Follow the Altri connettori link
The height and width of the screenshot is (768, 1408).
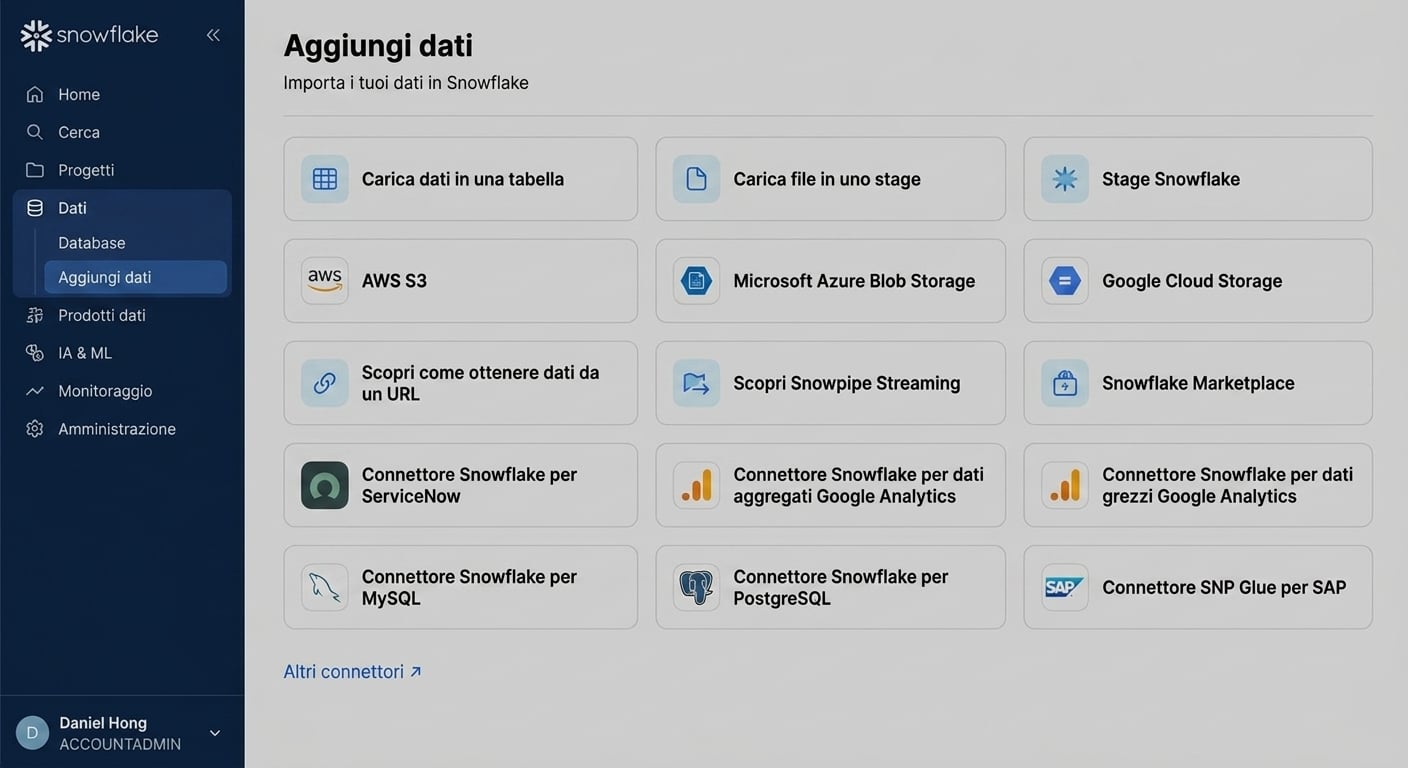(353, 672)
